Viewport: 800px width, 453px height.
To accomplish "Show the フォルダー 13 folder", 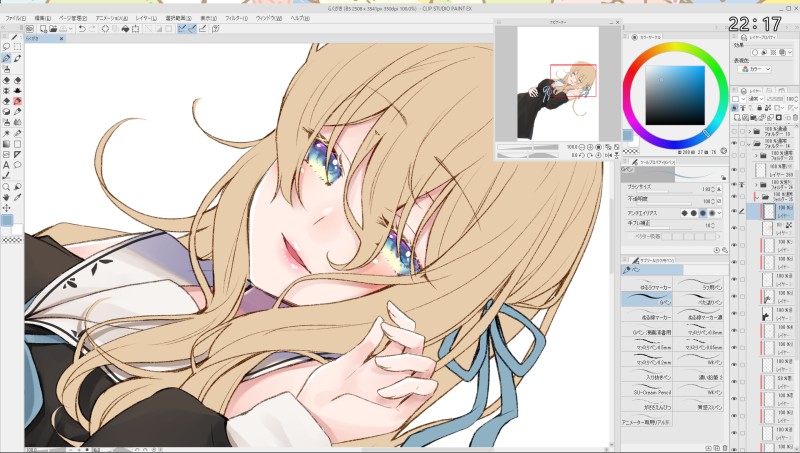I will 734,131.
